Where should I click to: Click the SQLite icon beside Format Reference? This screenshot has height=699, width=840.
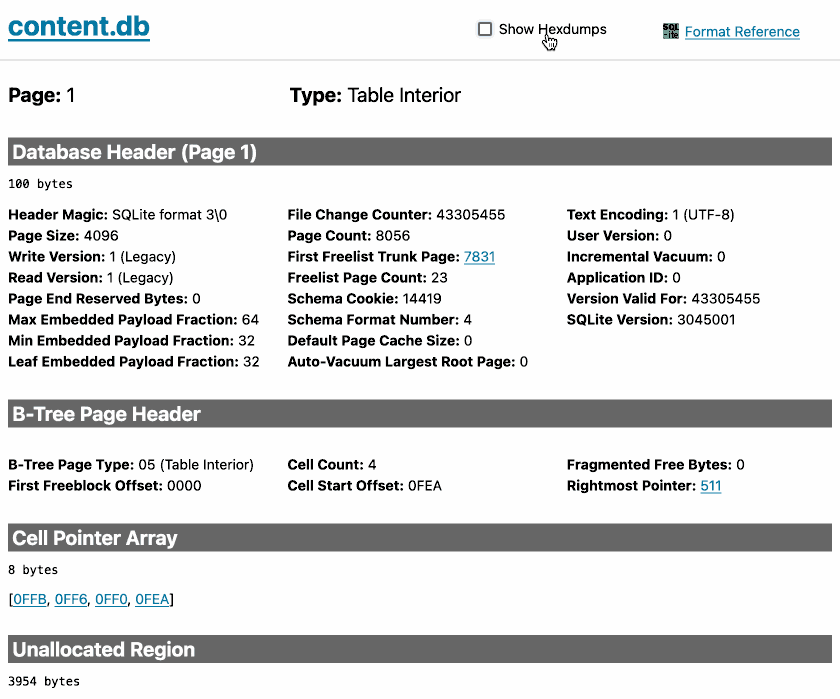tap(671, 31)
